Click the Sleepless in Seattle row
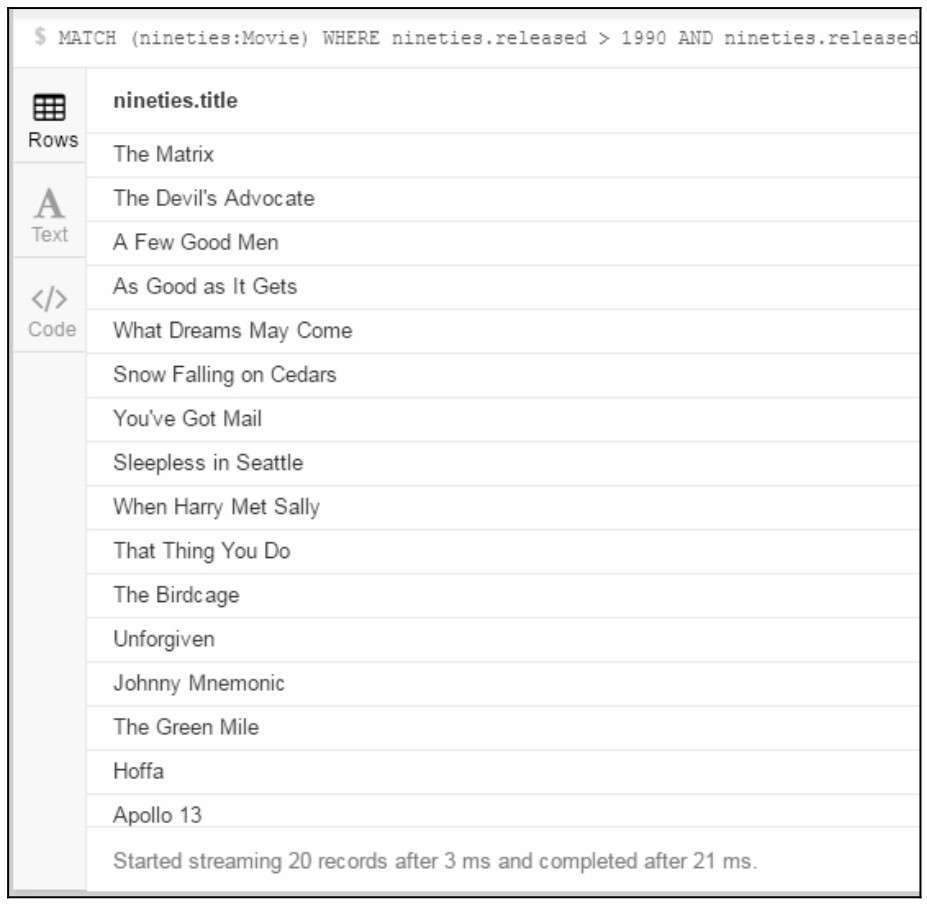The image size is (927, 904). click(x=503, y=464)
